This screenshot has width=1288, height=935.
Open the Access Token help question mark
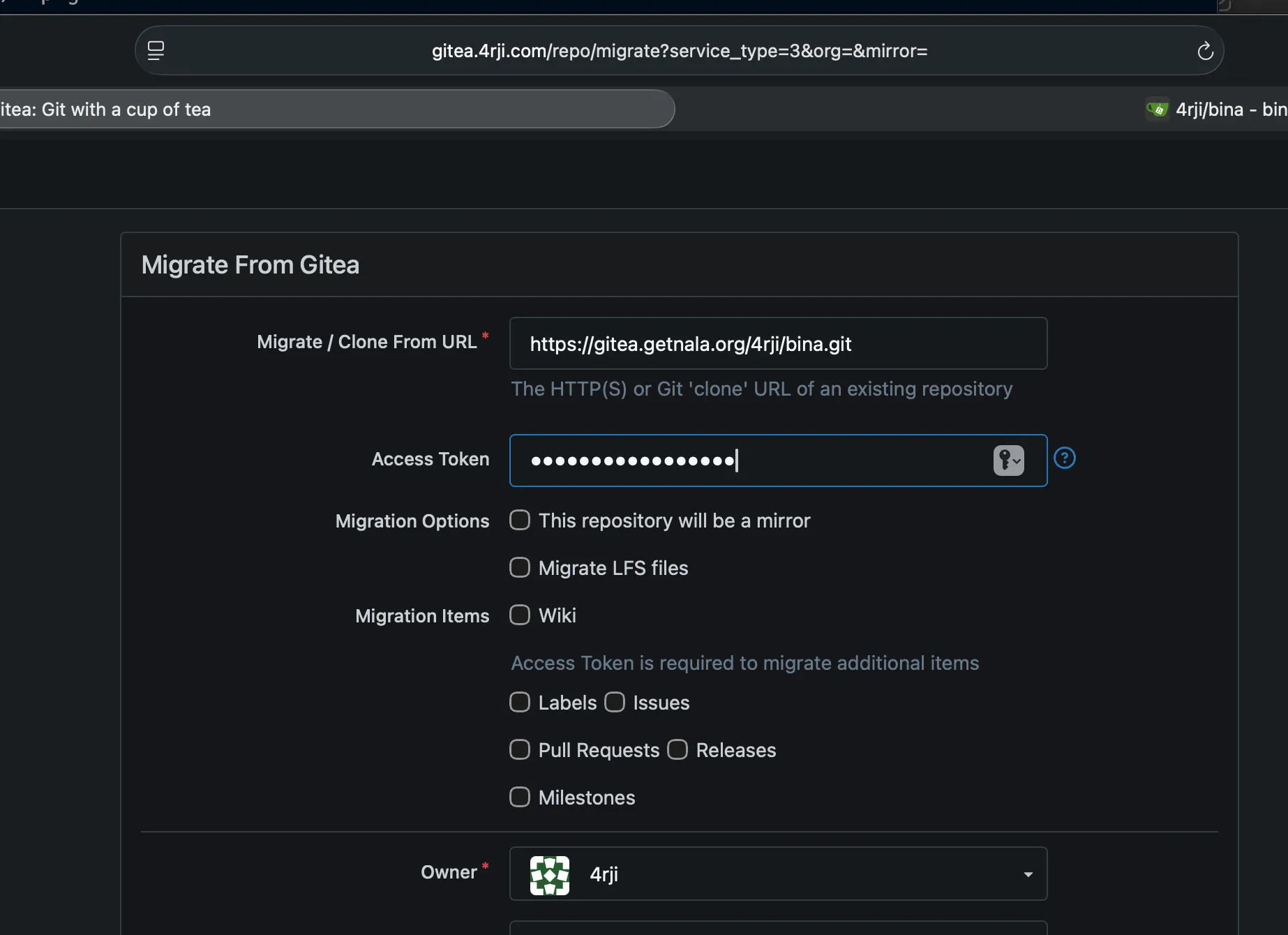tap(1064, 458)
